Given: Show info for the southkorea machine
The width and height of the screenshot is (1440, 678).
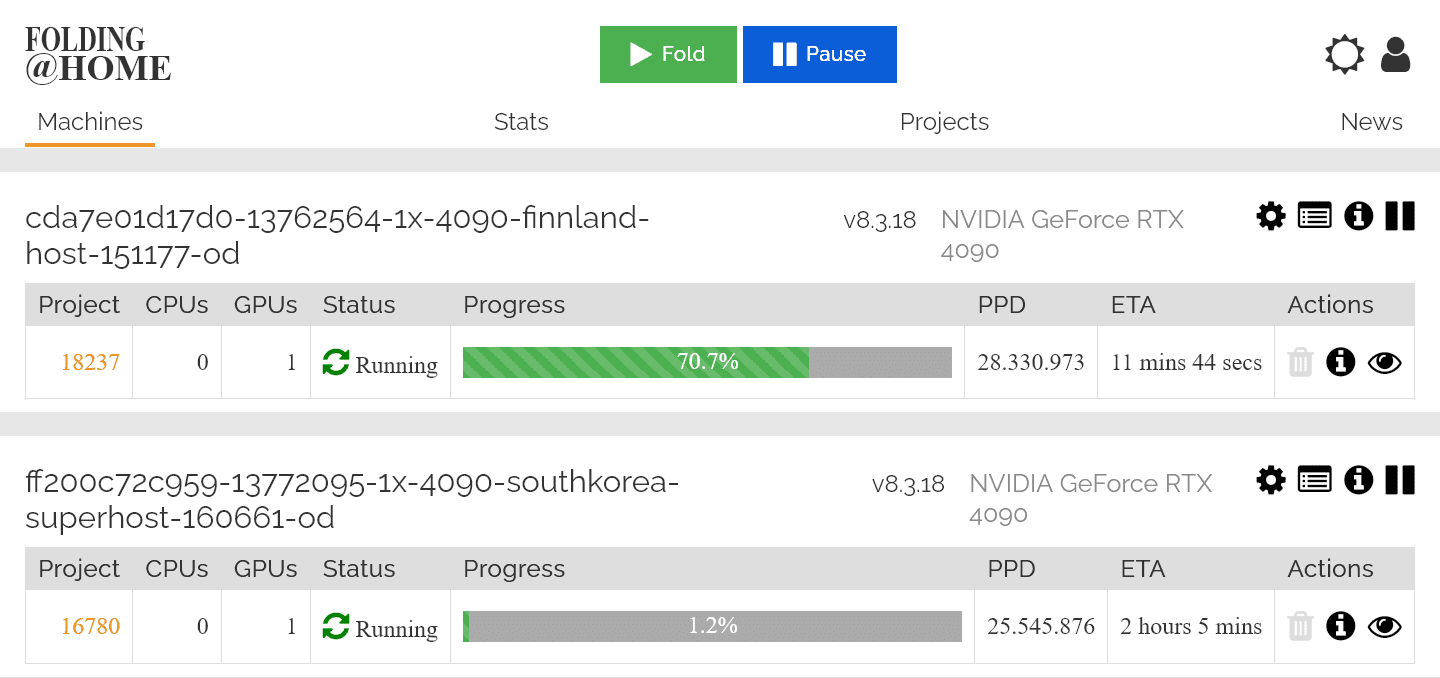Looking at the screenshot, I should click(x=1358, y=480).
